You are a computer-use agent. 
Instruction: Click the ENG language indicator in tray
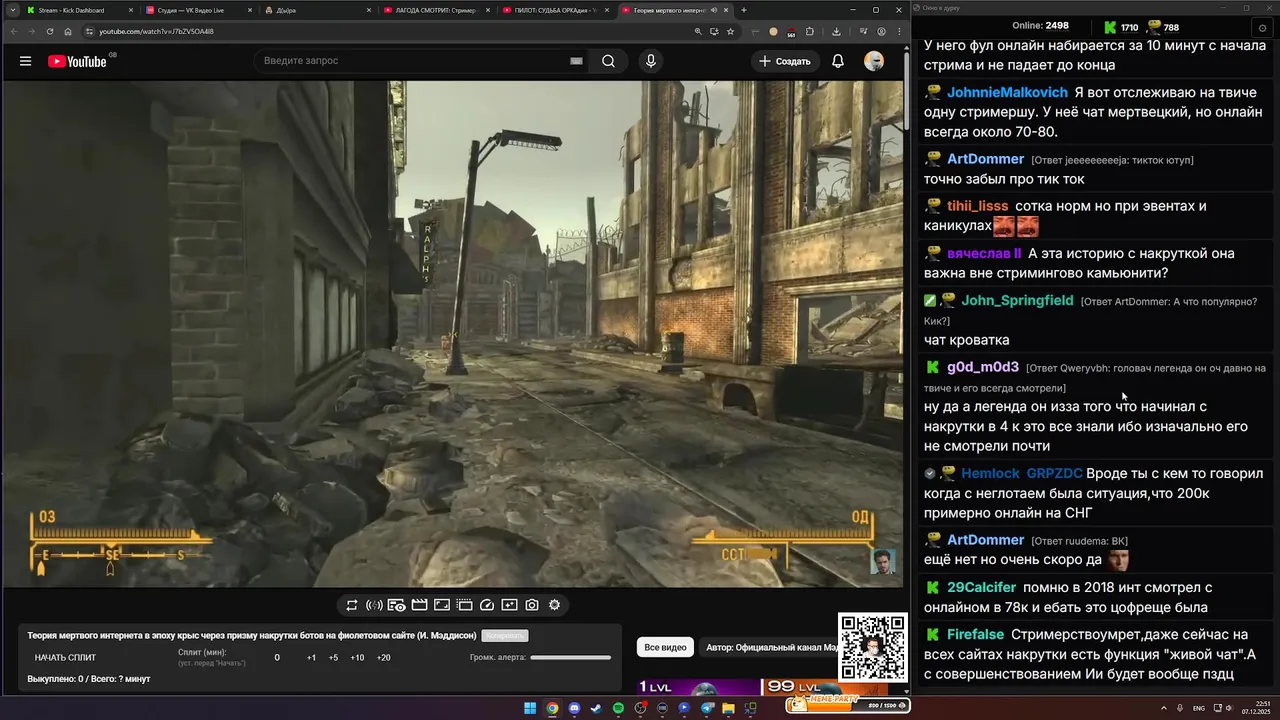pyautogui.click(x=1199, y=708)
